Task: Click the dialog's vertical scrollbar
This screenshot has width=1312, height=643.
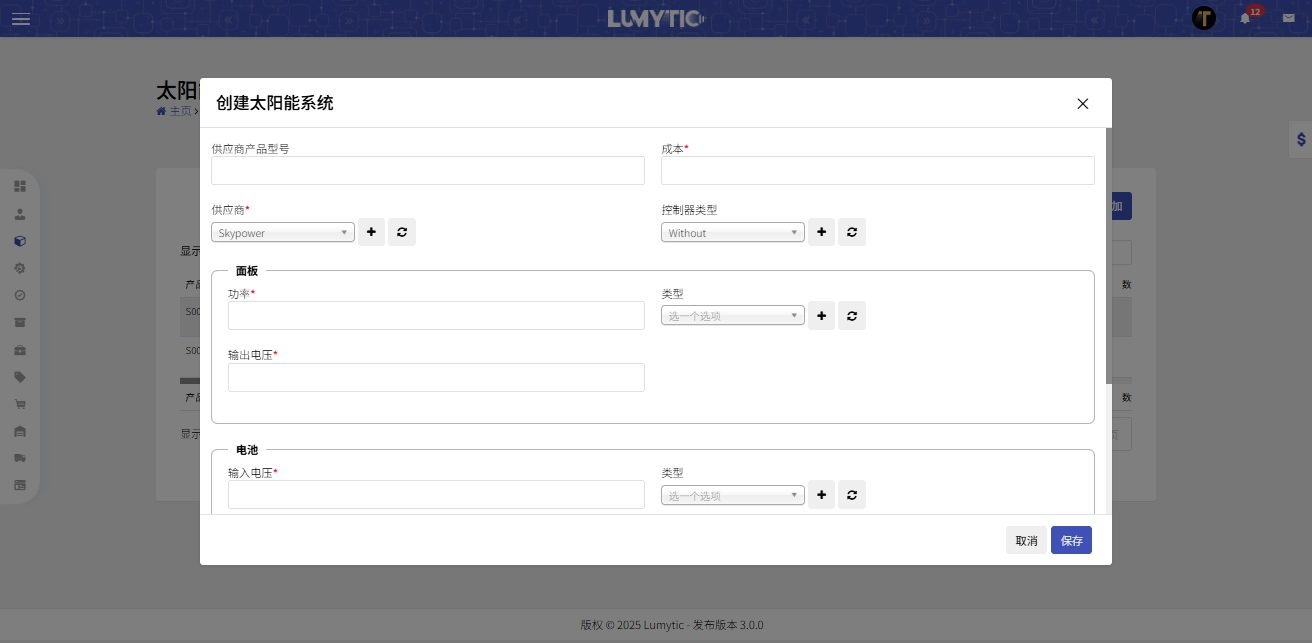Action: (1108, 255)
